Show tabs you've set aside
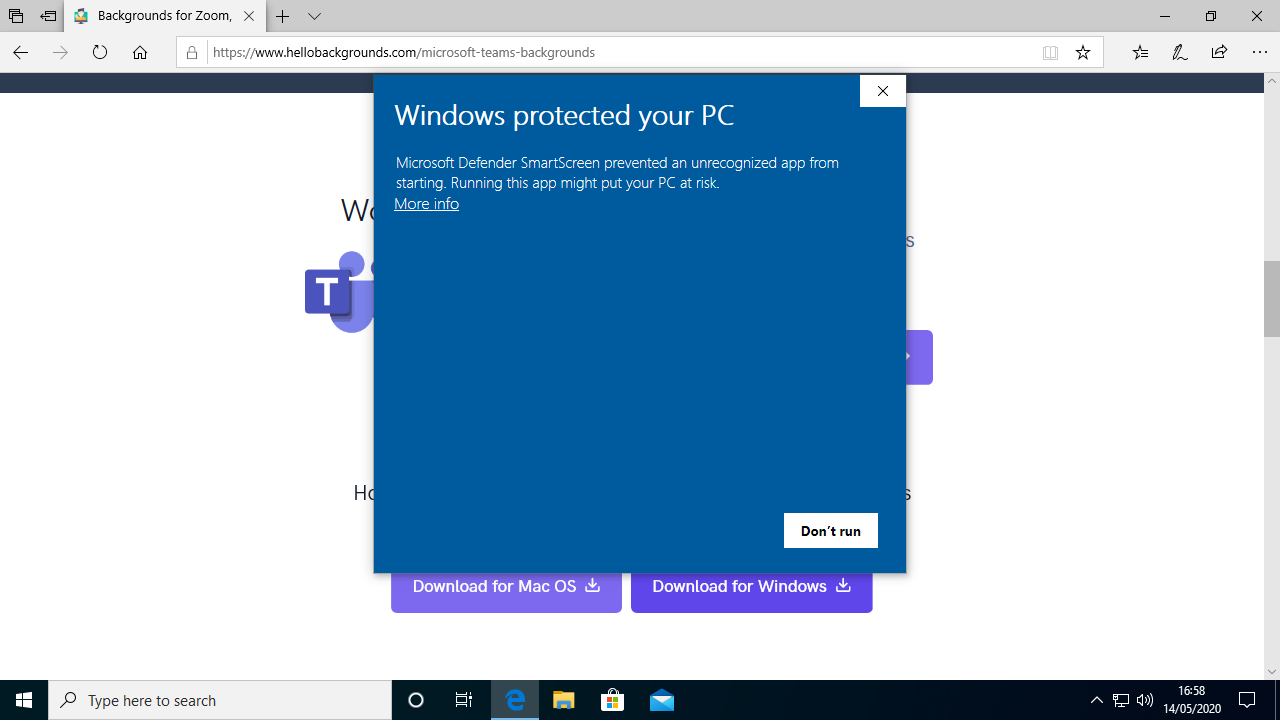Viewport: 1280px width, 720px height. pyautogui.click(x=16, y=16)
